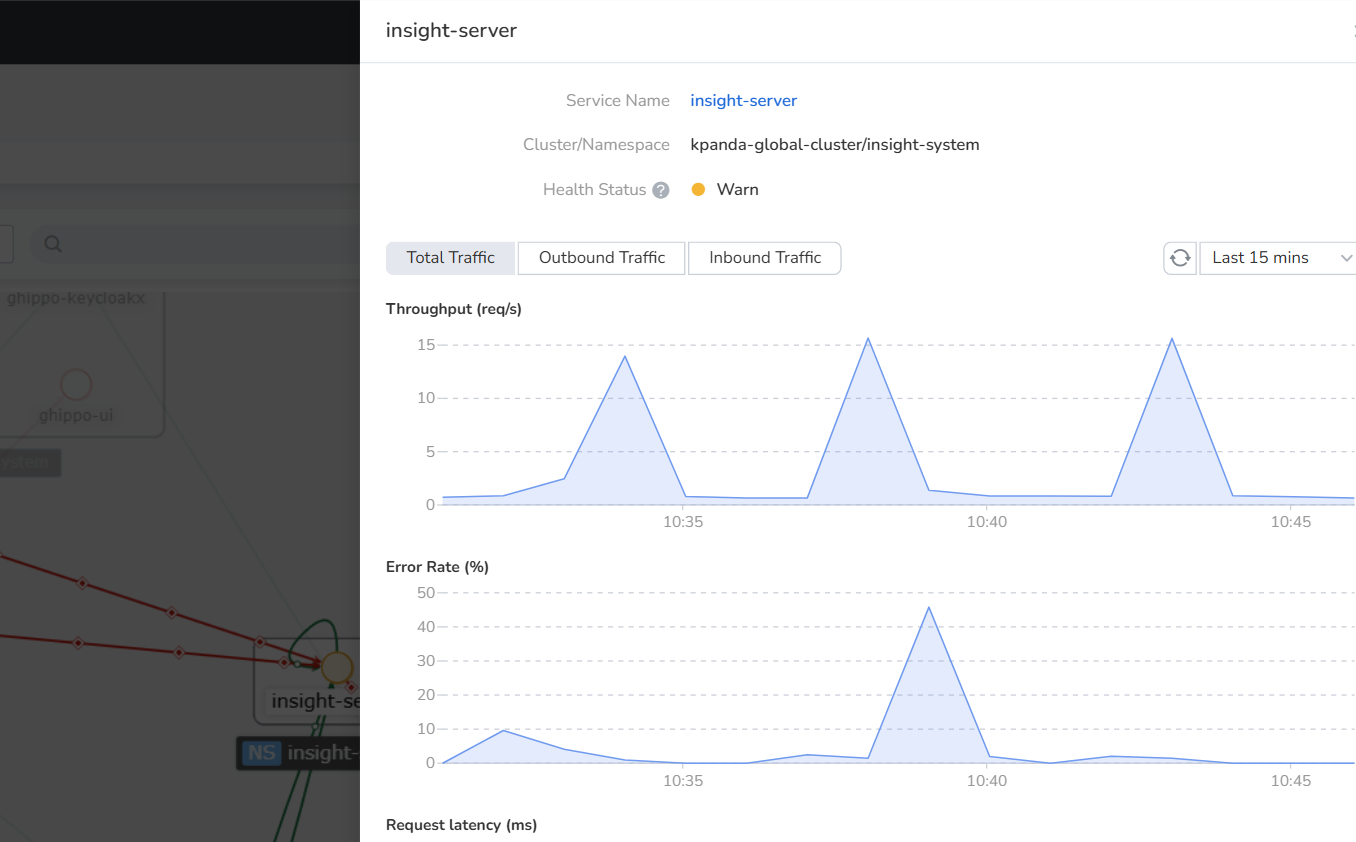Click the search magnifier in the topology panel
The image size is (1356, 842).
(x=53, y=243)
